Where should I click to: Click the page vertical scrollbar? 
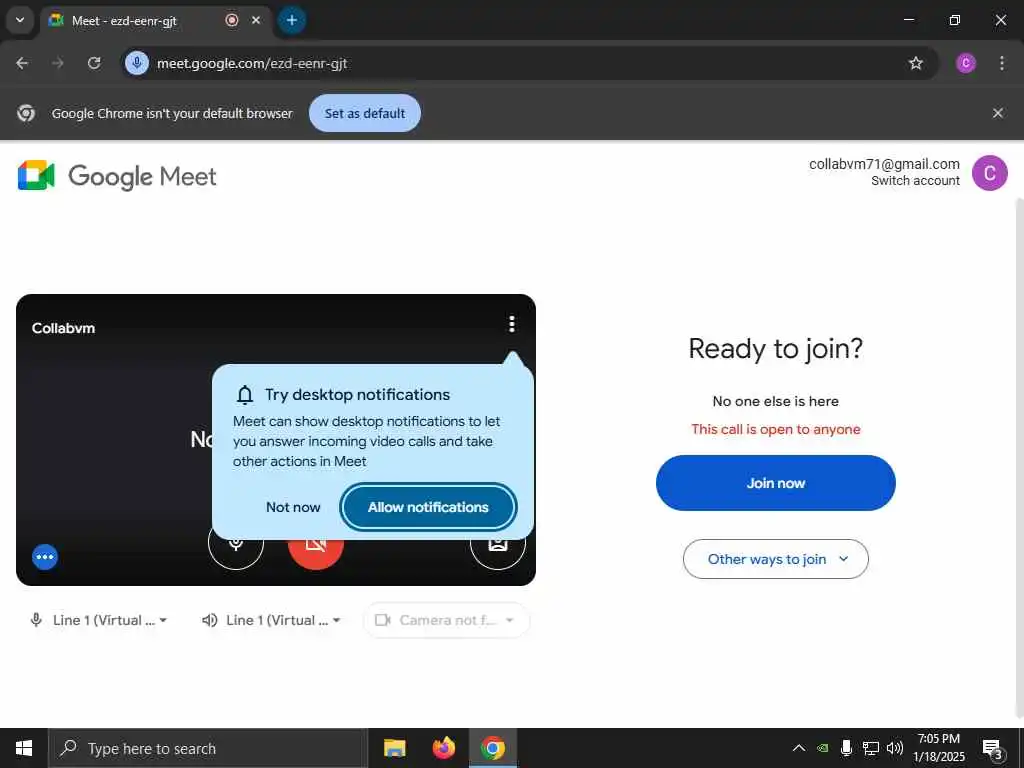pos(1019,457)
